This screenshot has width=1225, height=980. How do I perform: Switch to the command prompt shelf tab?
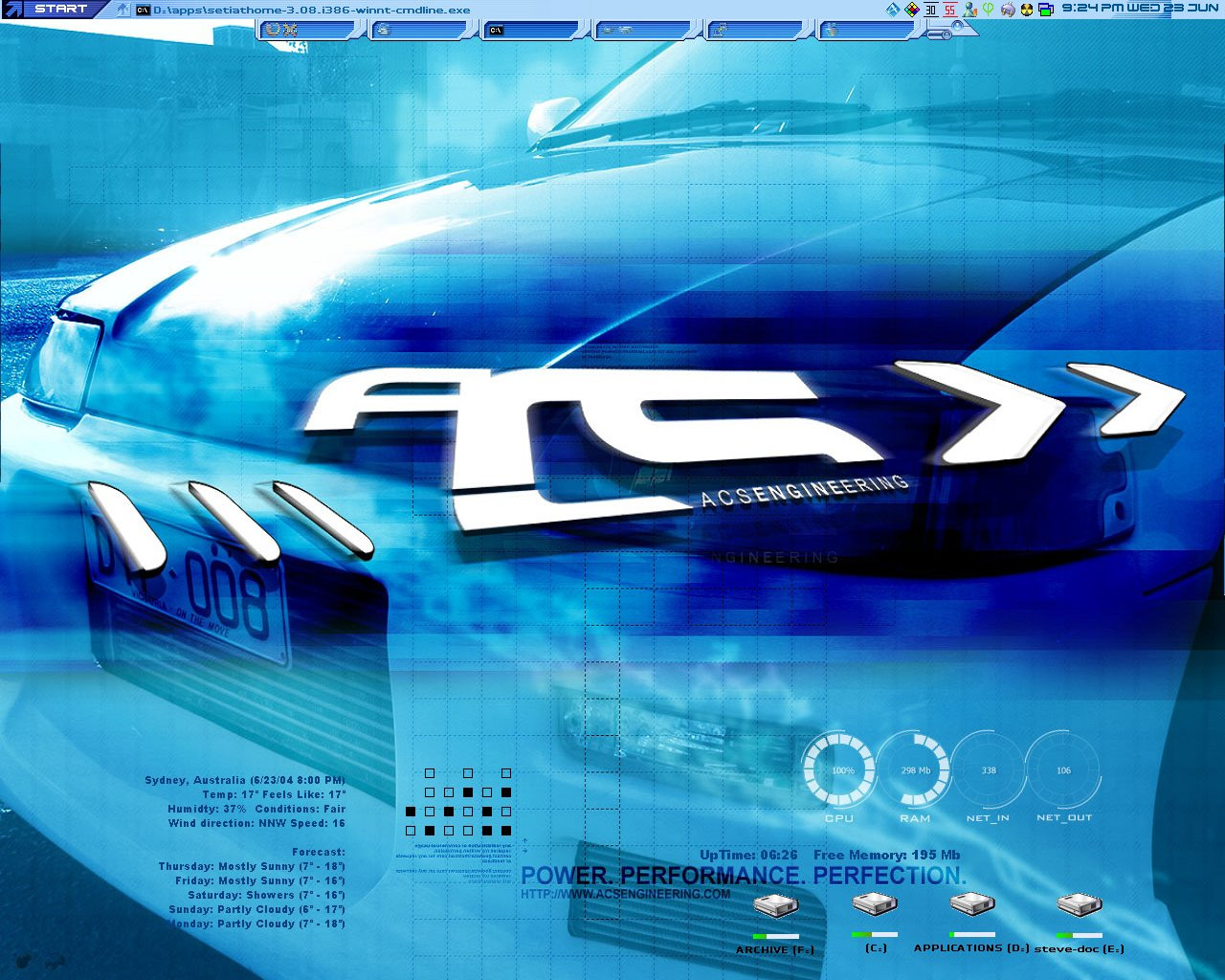[x=533, y=31]
